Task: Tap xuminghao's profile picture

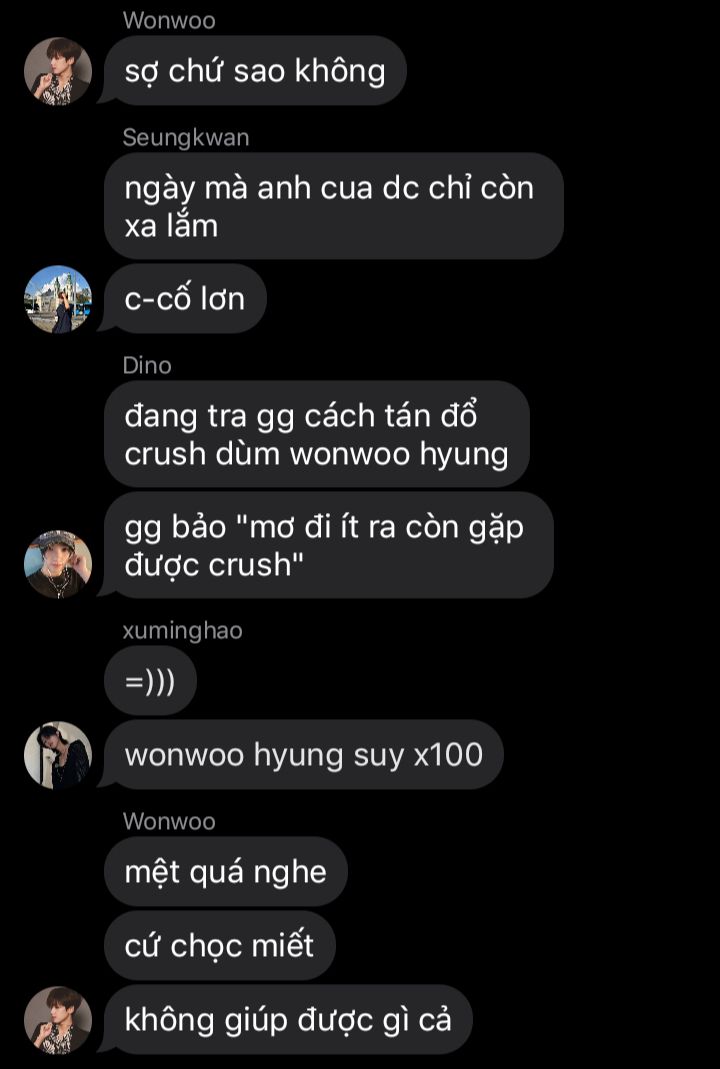Action: (58, 755)
